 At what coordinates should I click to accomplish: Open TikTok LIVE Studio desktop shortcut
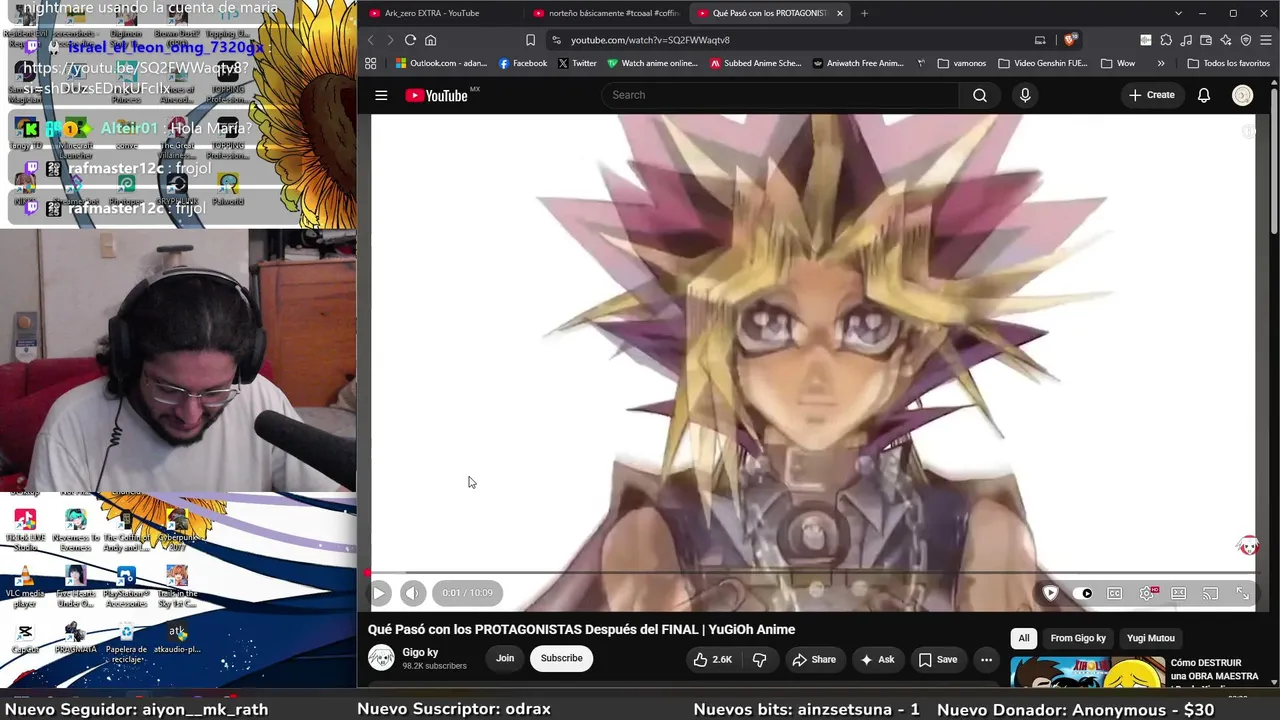25,530
